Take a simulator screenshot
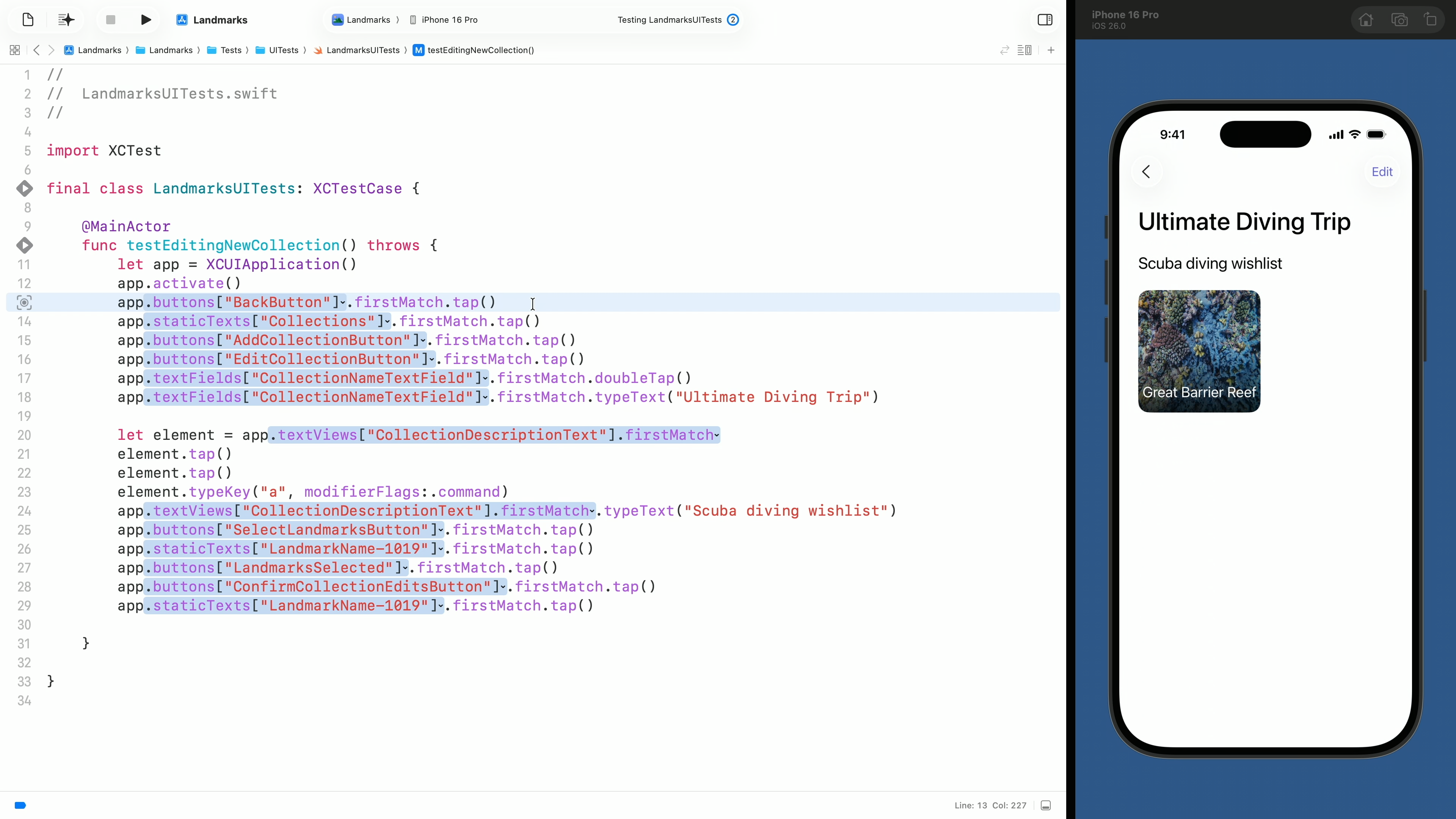The height and width of the screenshot is (819, 1456). click(1399, 20)
